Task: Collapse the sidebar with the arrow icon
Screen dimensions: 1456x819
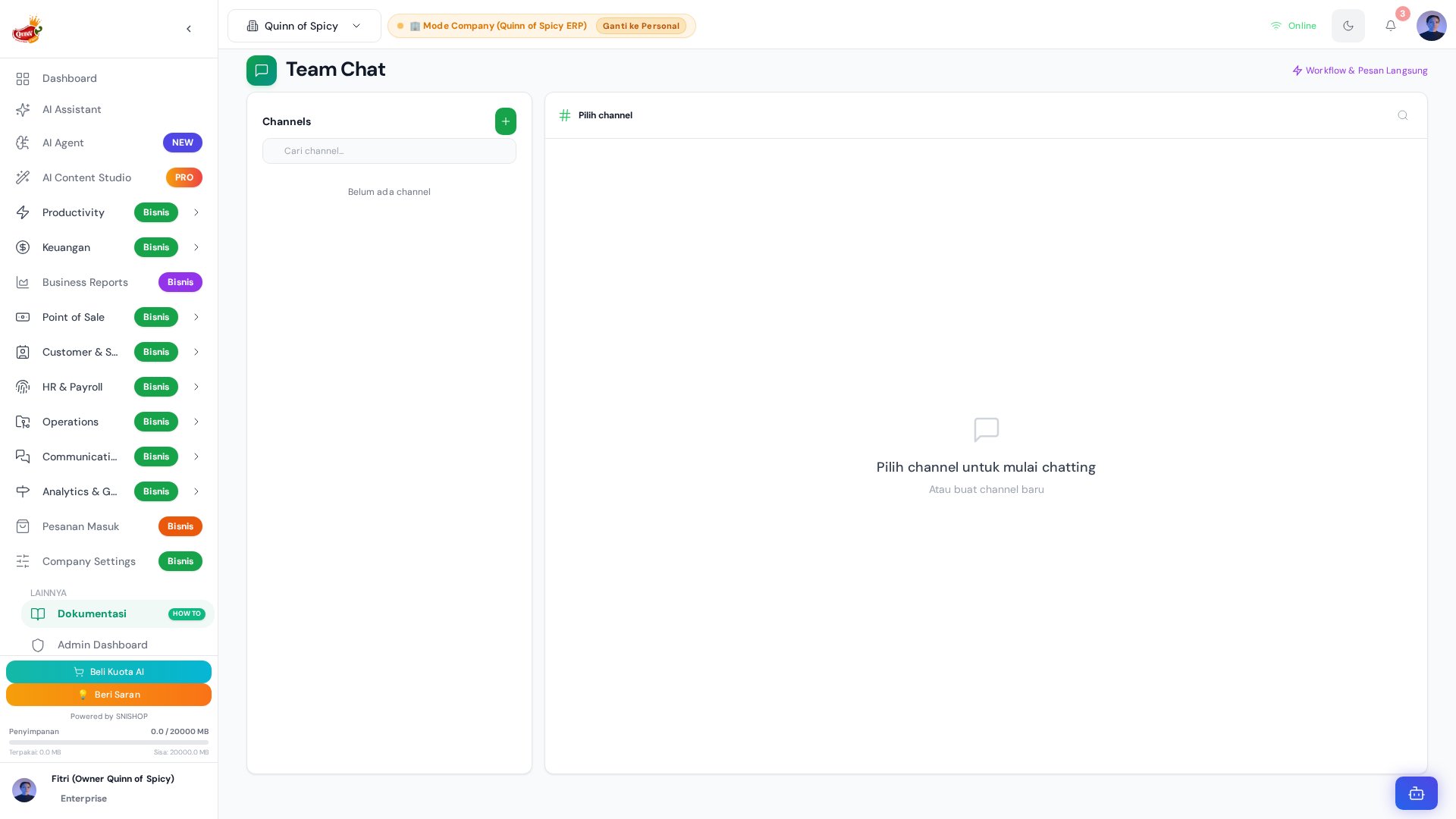Action: pyautogui.click(x=189, y=29)
